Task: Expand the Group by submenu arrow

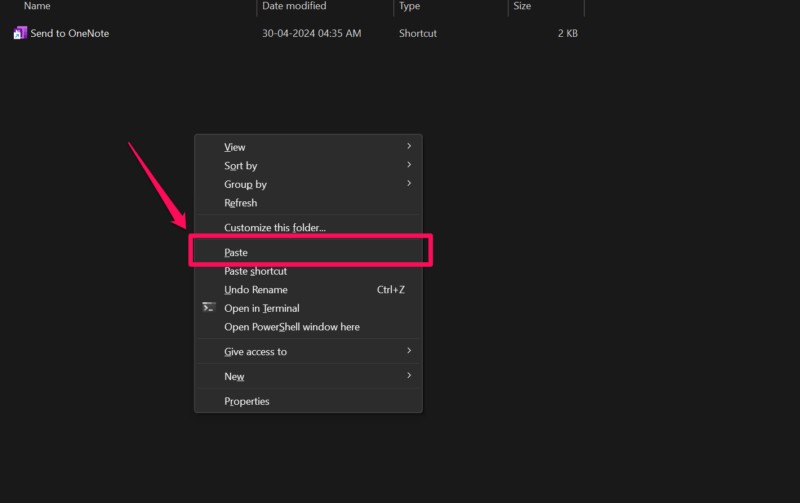Action: 409,184
